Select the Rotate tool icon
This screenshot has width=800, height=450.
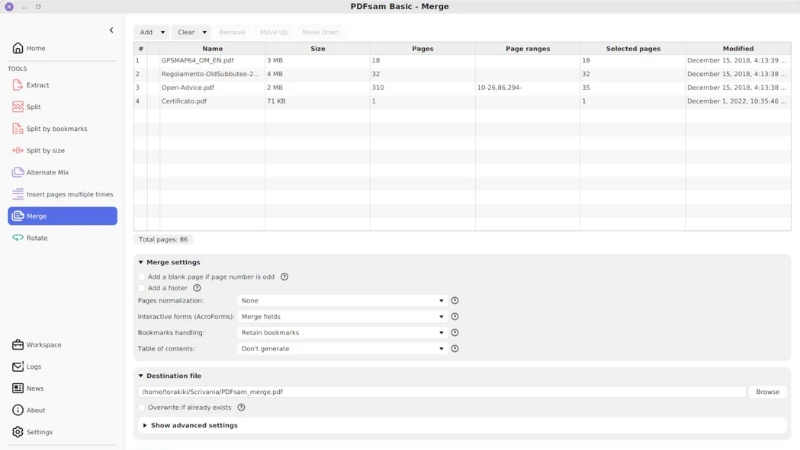coord(18,238)
